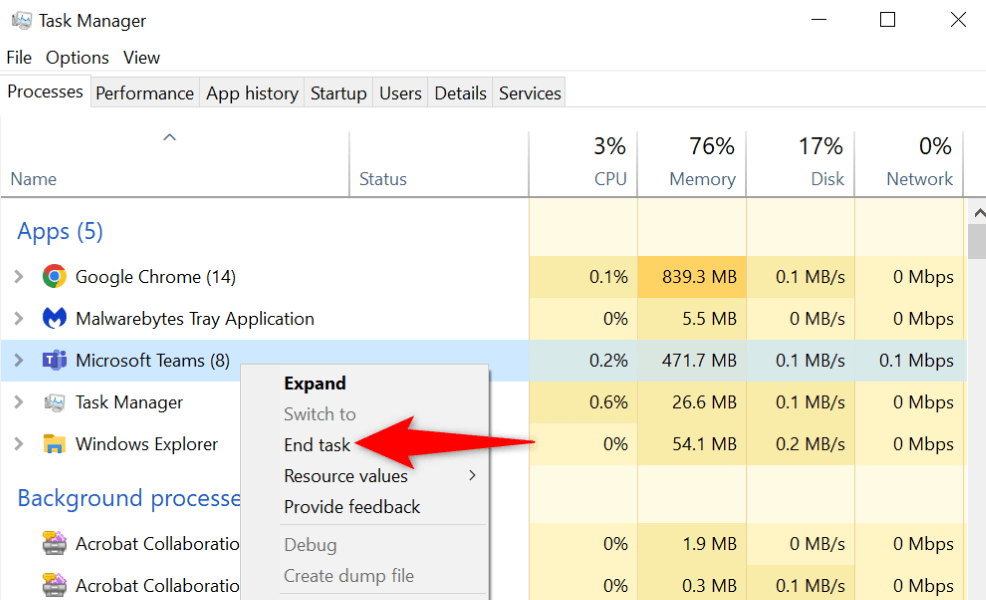The height and width of the screenshot is (600, 986).
Task: Switch to the Performance tab
Action: click(x=144, y=93)
